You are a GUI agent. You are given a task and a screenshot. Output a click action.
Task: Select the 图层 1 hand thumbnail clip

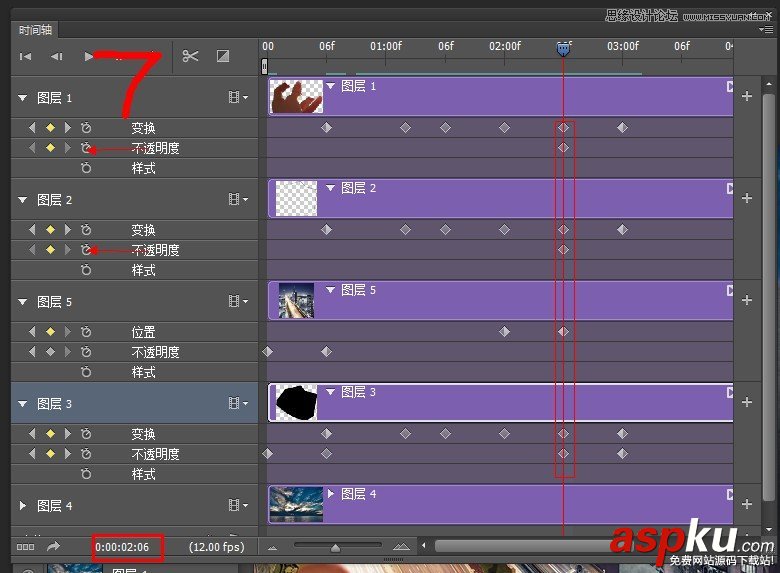pyautogui.click(x=296, y=96)
